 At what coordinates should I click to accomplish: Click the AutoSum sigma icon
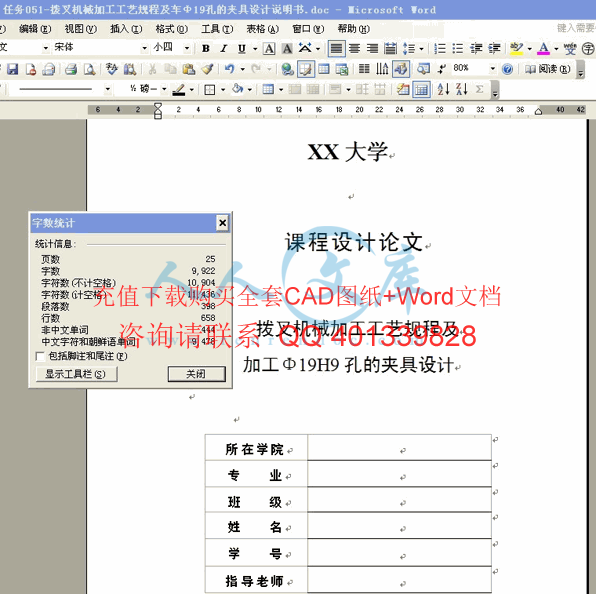(x=480, y=89)
